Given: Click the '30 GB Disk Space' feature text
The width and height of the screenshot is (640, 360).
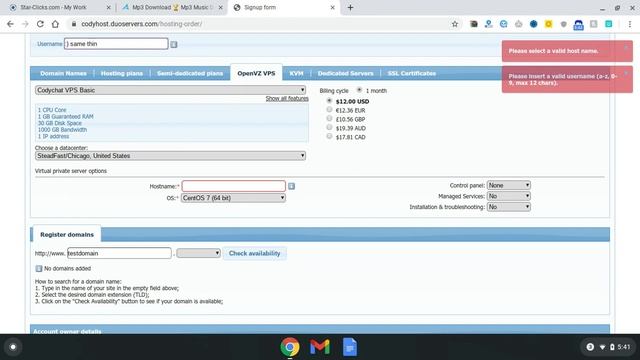Looking at the screenshot, I should 60,123.
